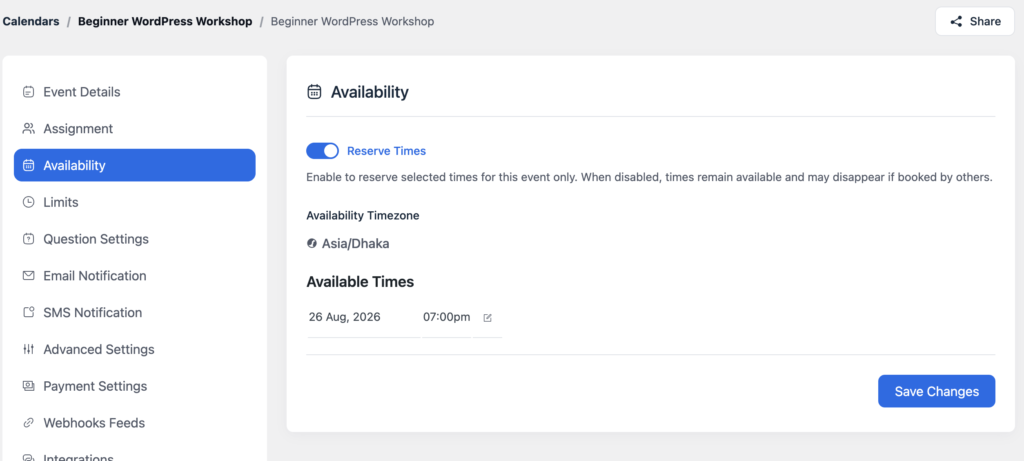The height and width of the screenshot is (461, 1024).
Task: Click the last Beginner WordPress Workshop breadcrumb
Action: 352,22
